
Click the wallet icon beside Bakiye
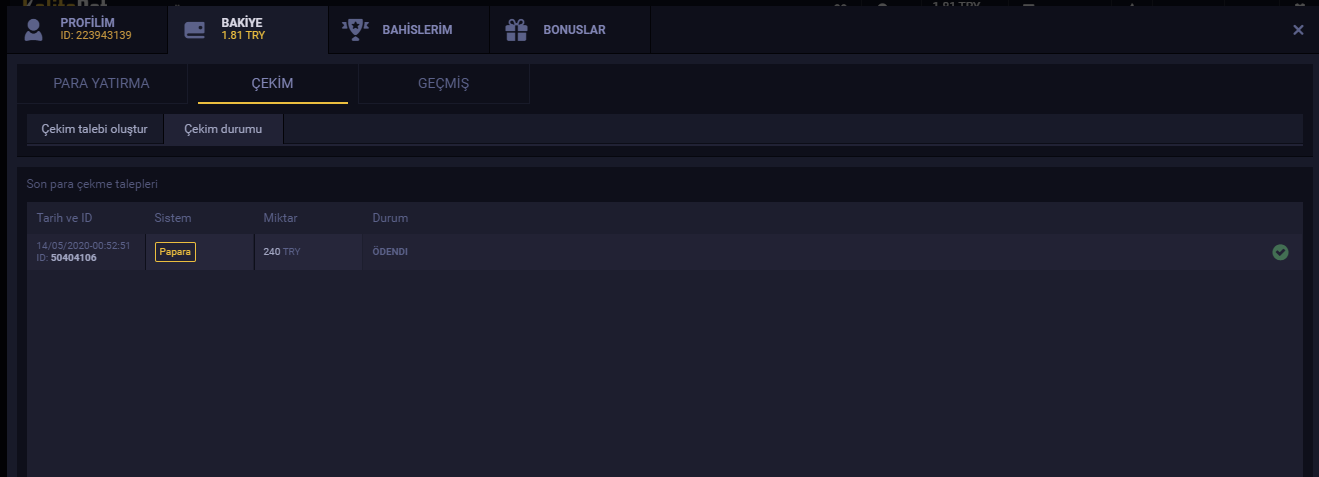(x=195, y=30)
